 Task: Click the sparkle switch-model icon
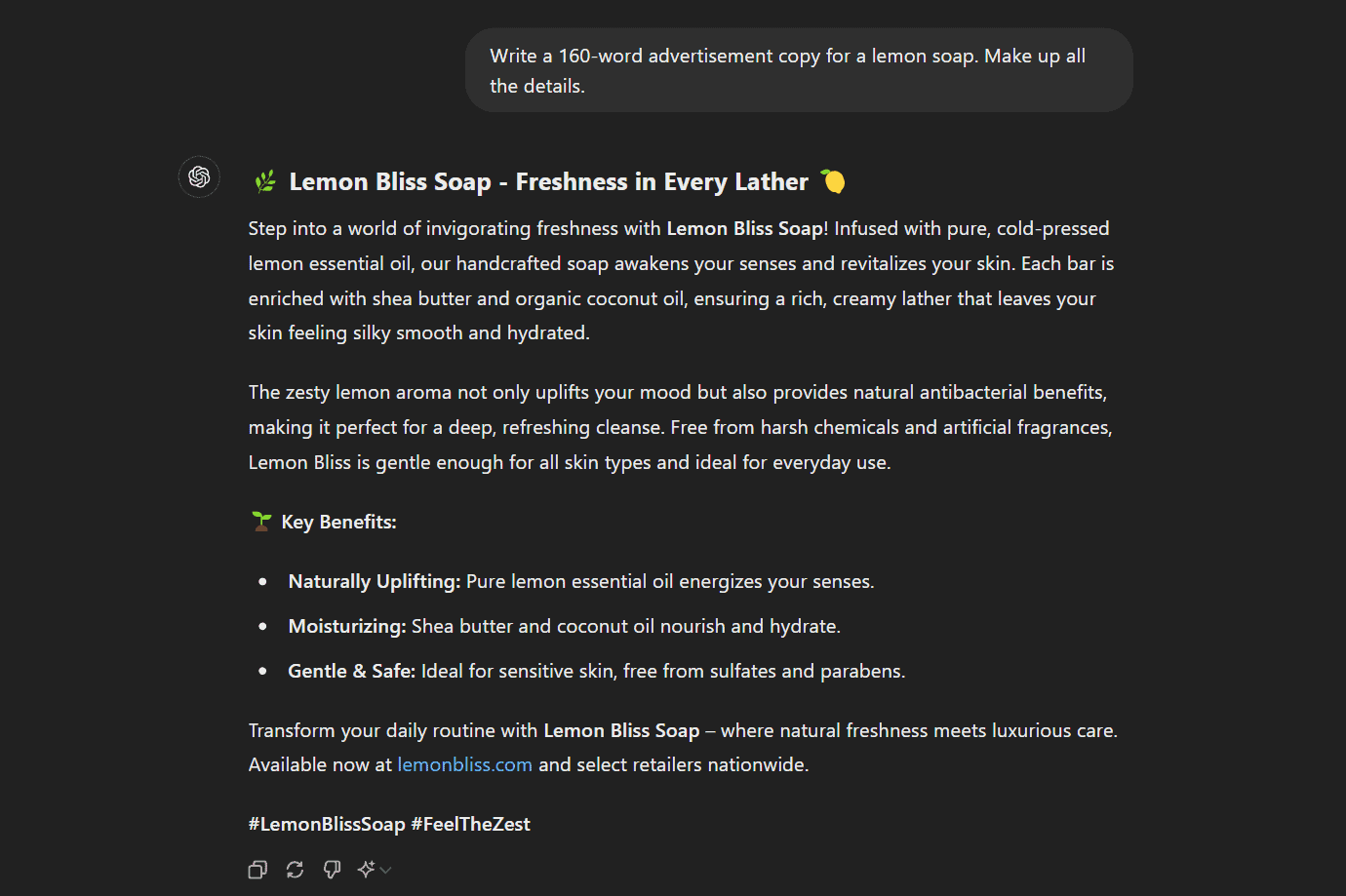tap(366, 870)
